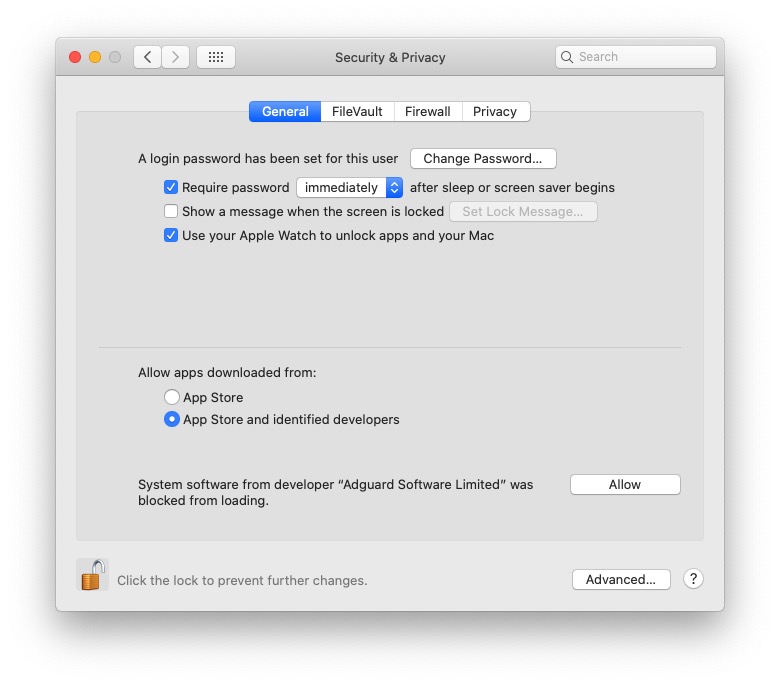Toggle Use your Apple Watch to unlock
The image size is (780, 685).
pyautogui.click(x=171, y=236)
